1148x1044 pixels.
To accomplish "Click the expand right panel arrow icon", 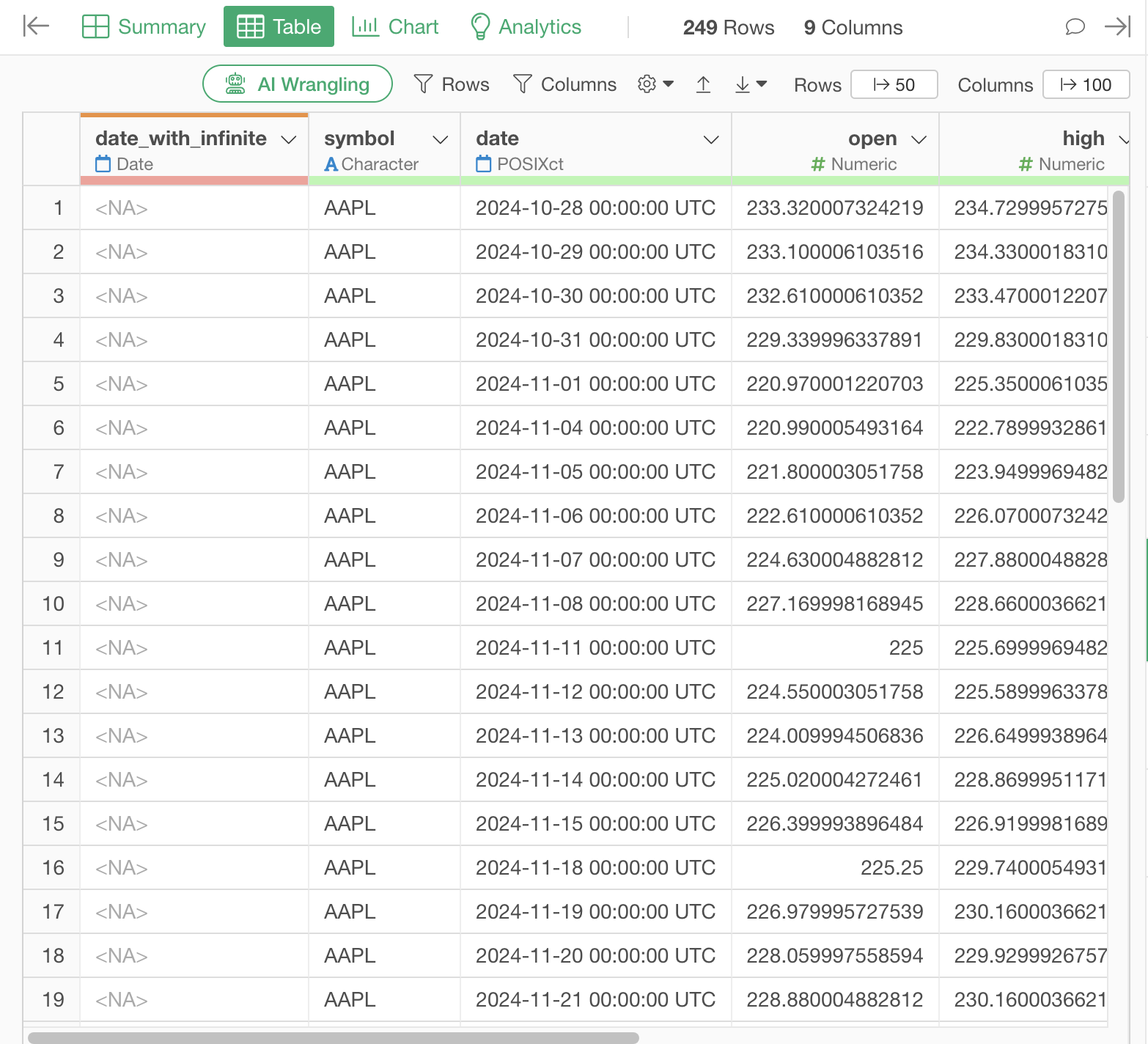I will (x=1117, y=27).
